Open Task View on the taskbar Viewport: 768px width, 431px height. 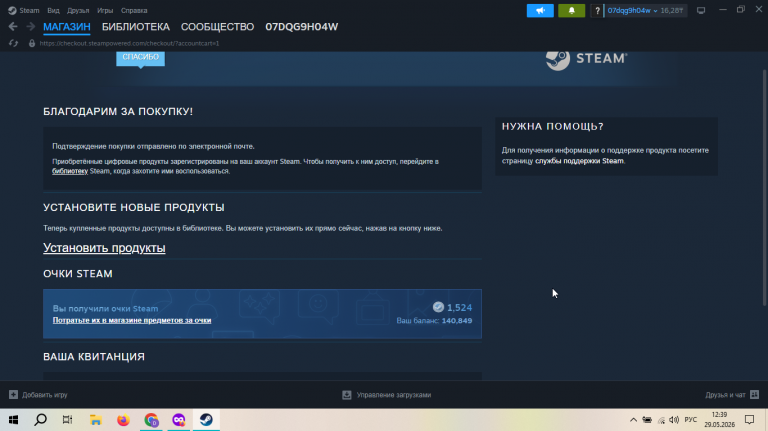tap(68, 420)
